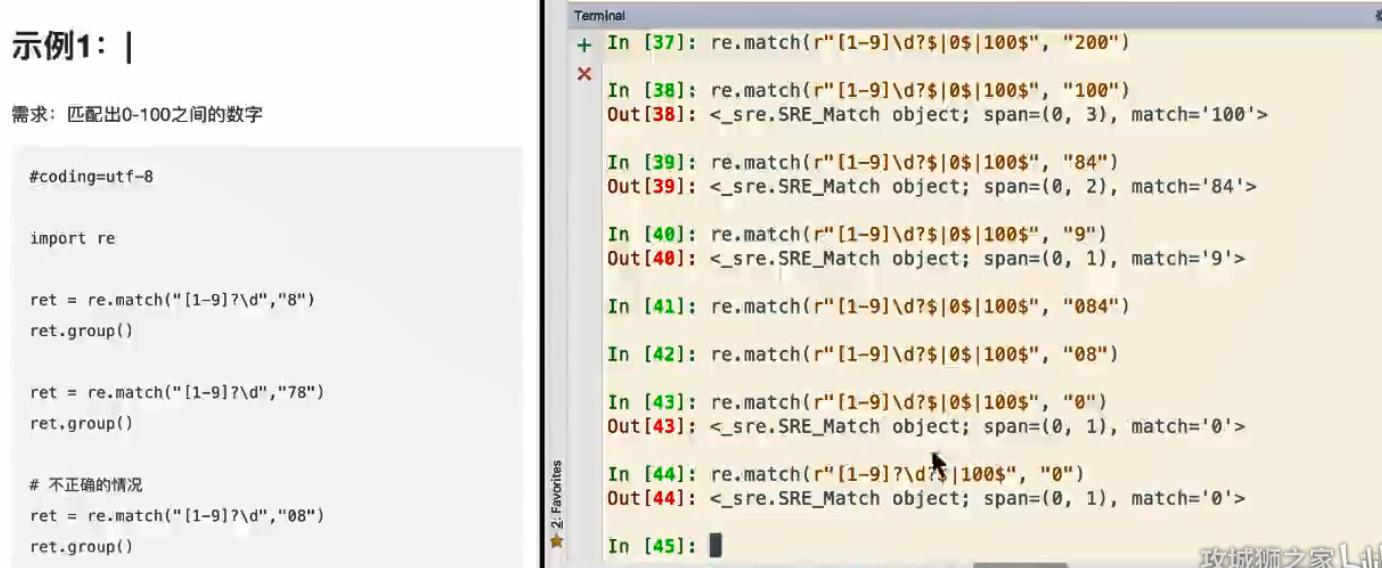Click the re.match line matching "78"
The width and height of the screenshot is (1382, 568).
177,392
